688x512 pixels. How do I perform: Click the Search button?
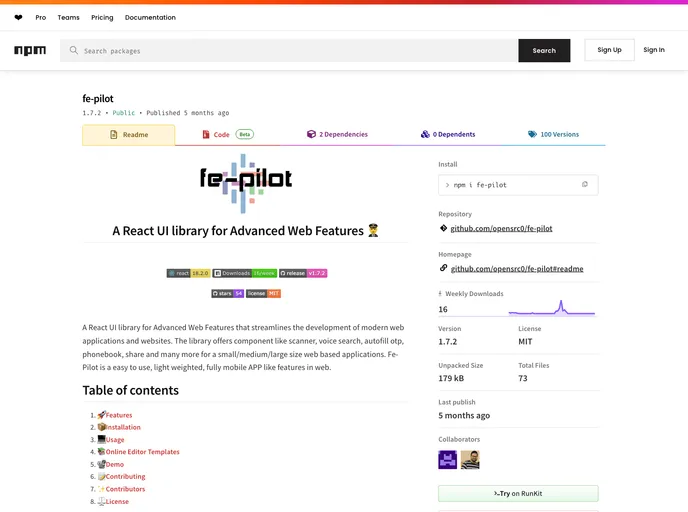[x=544, y=50]
